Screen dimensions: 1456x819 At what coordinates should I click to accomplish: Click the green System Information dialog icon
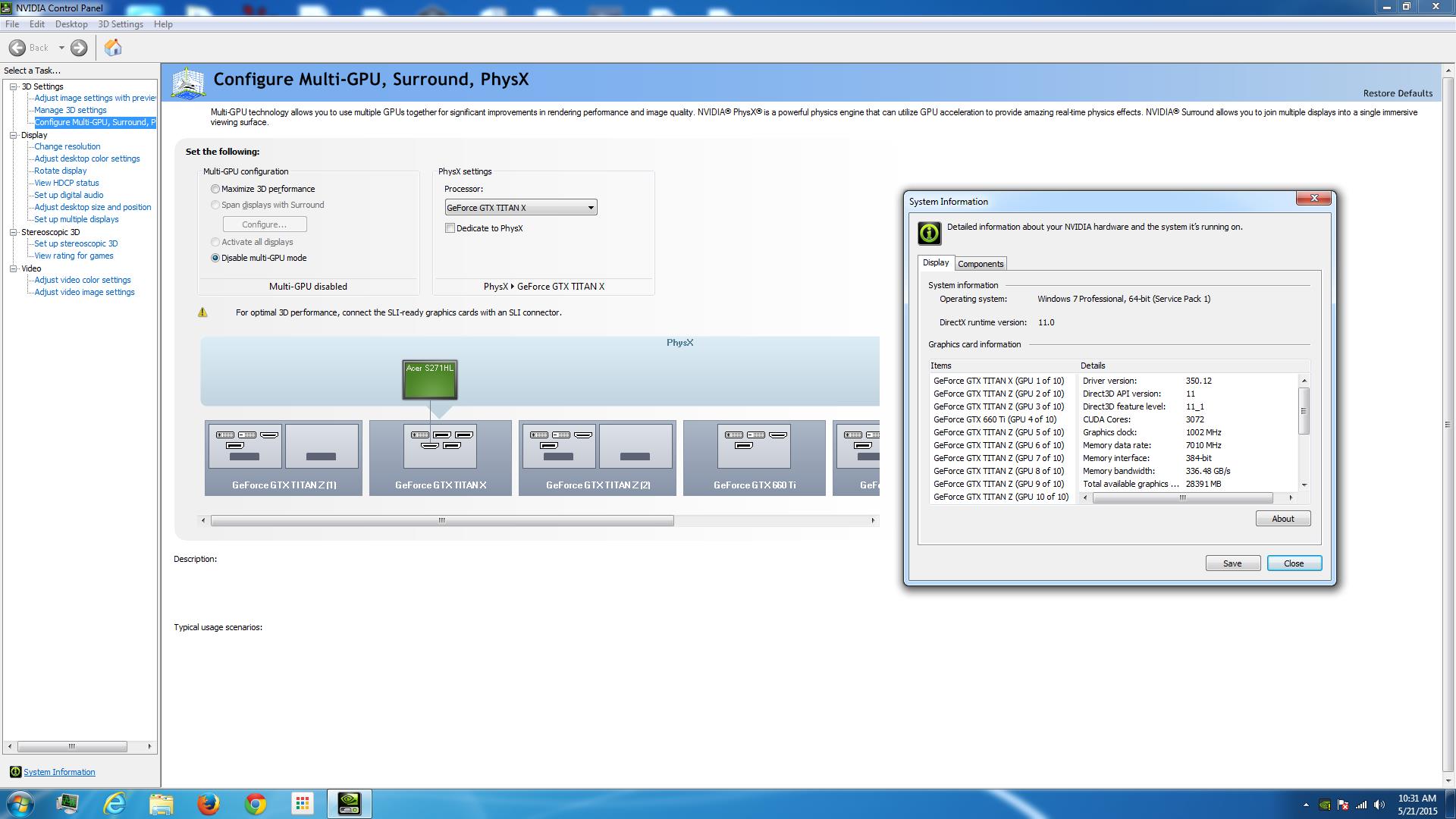pos(929,233)
